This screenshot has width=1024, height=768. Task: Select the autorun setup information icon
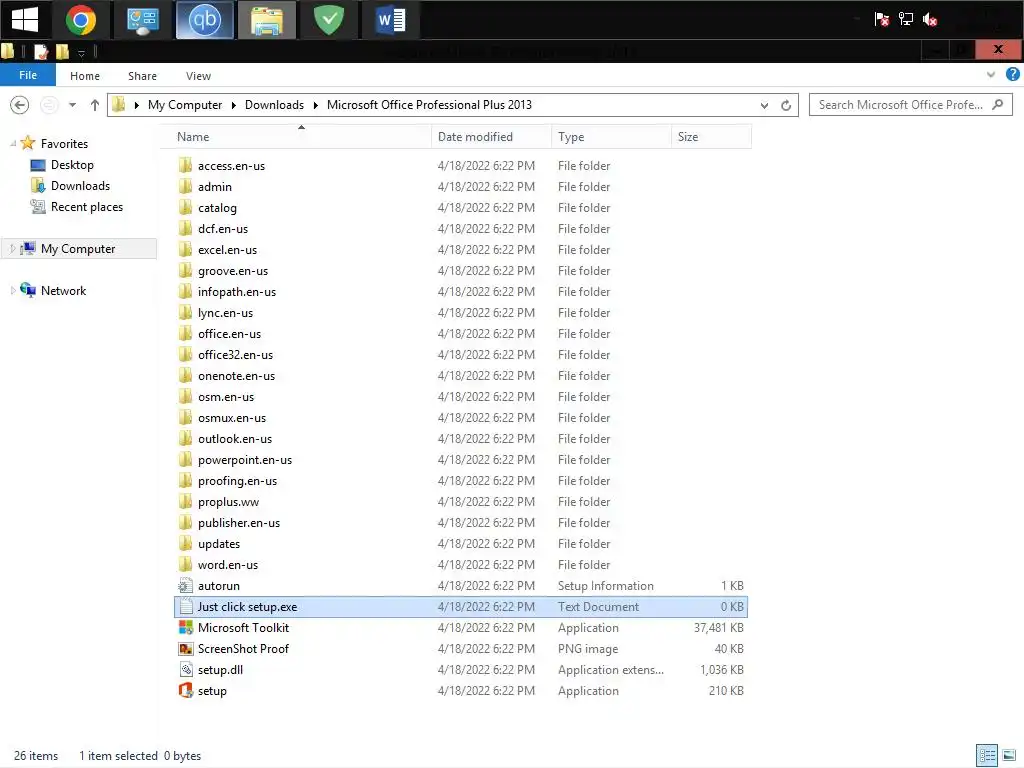[x=185, y=586]
